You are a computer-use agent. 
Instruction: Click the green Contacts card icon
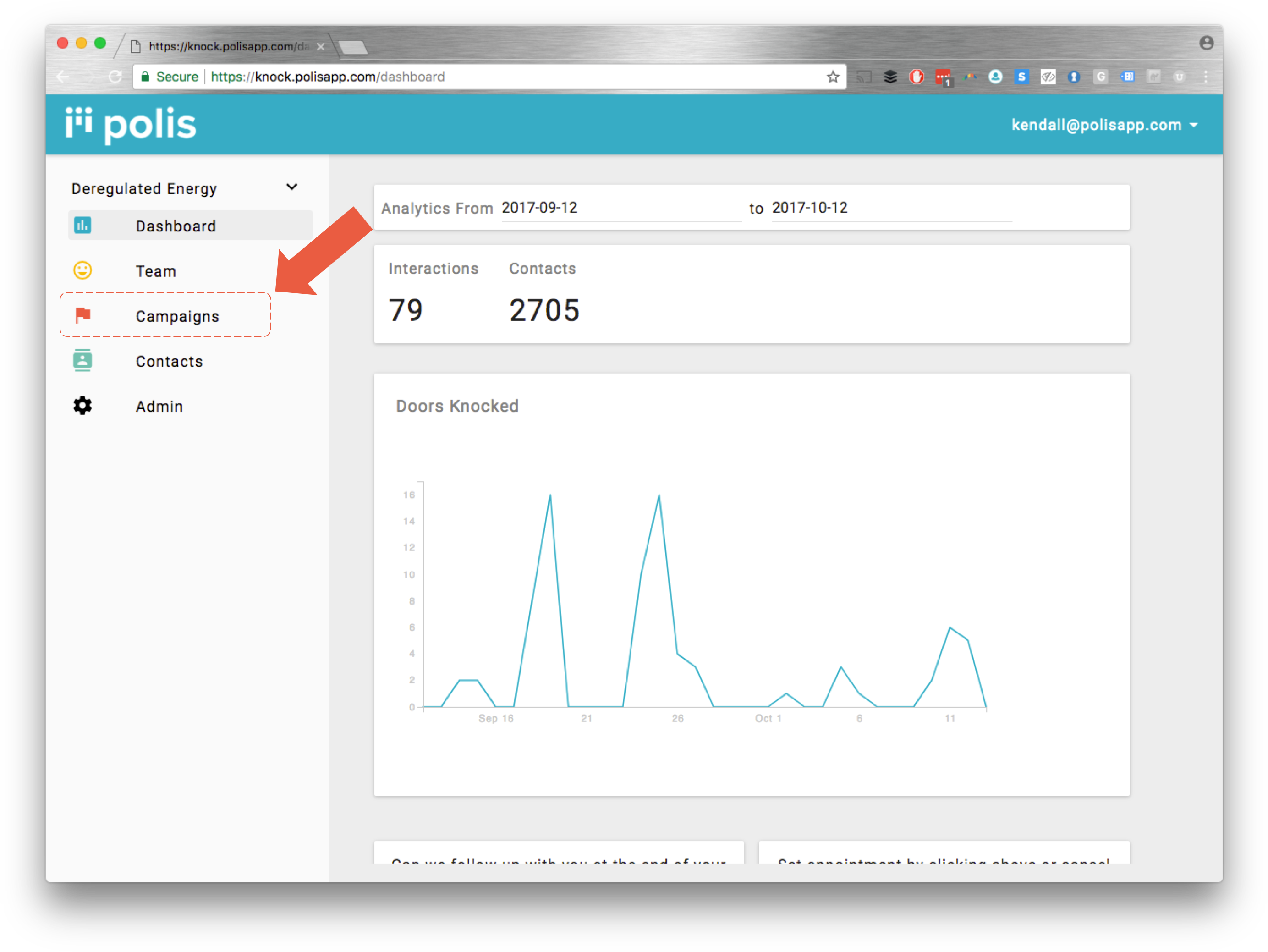[82, 360]
